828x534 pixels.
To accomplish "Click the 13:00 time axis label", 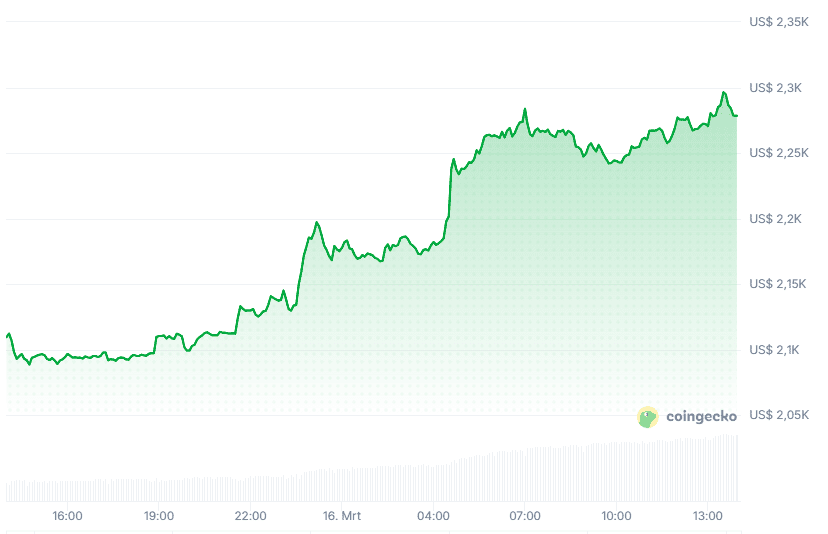I will pyautogui.click(x=708, y=516).
